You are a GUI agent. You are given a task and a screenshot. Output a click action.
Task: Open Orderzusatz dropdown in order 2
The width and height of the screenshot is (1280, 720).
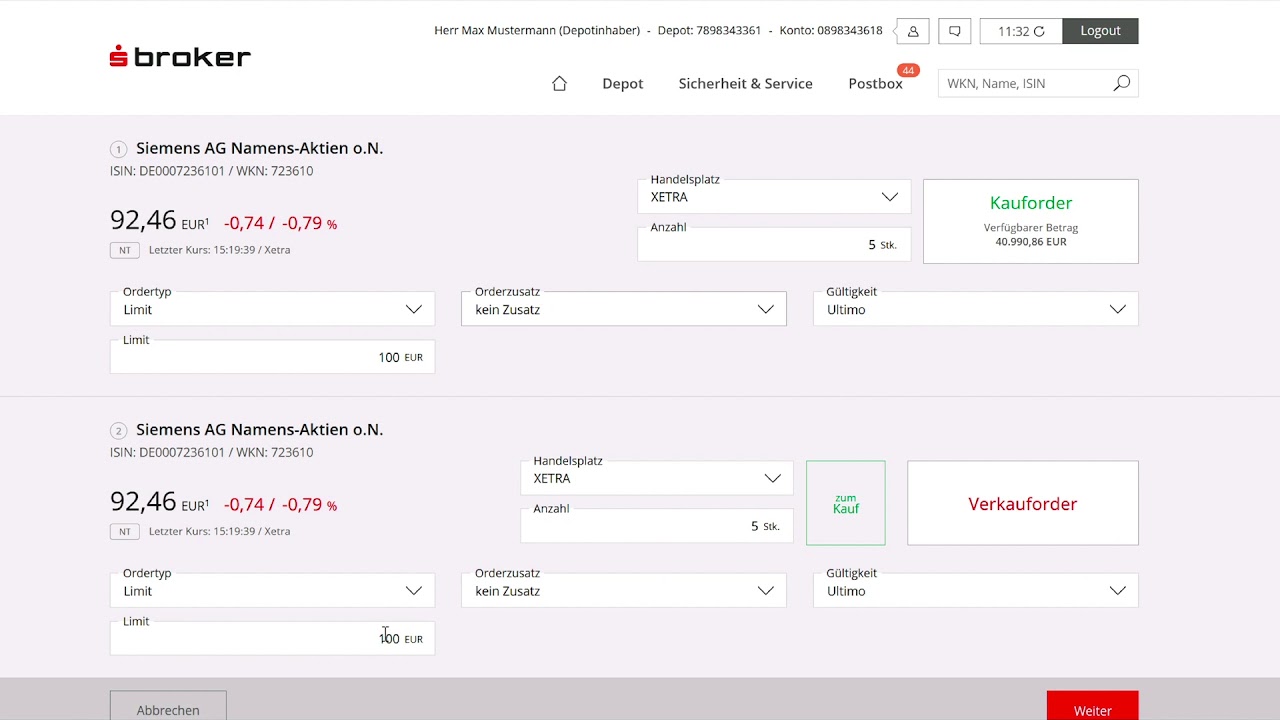[x=624, y=591]
